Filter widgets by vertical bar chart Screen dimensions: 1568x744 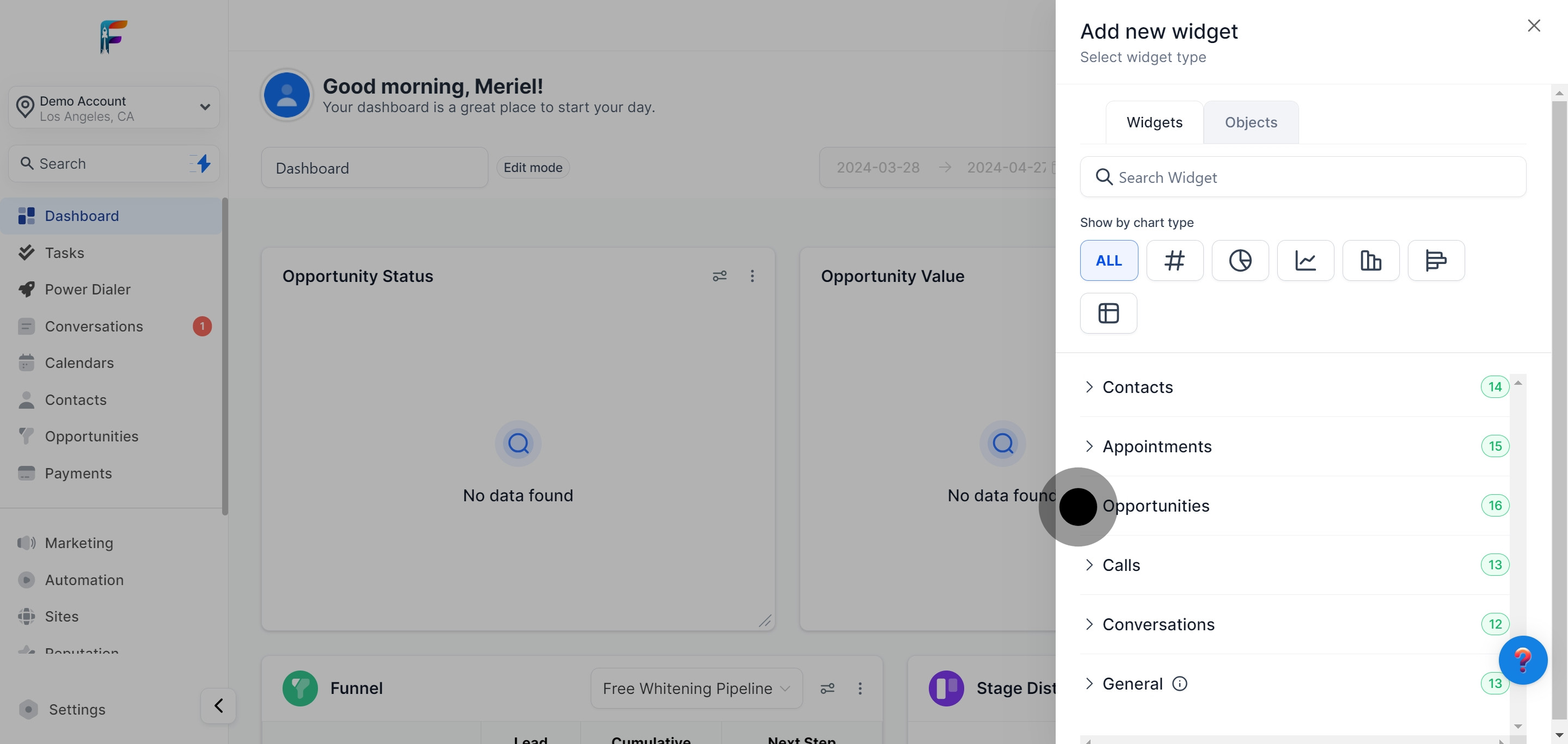pos(1370,260)
